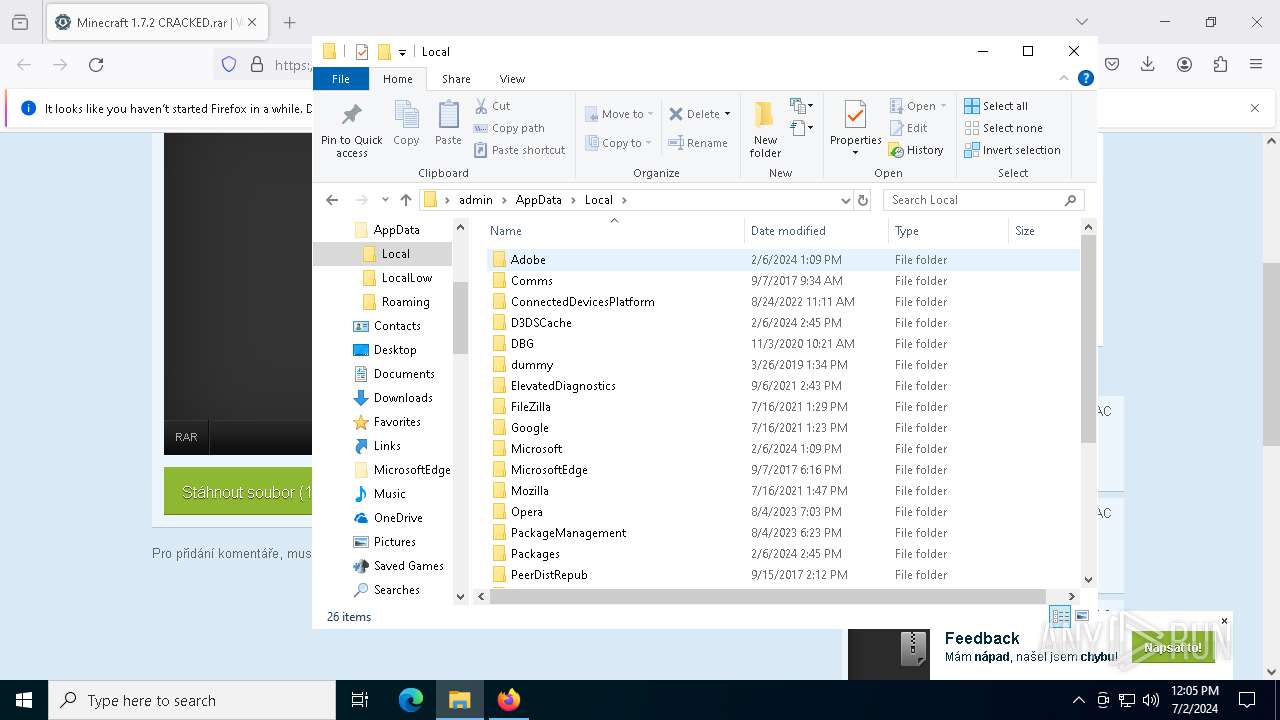Click the Search Local field

click(984, 200)
